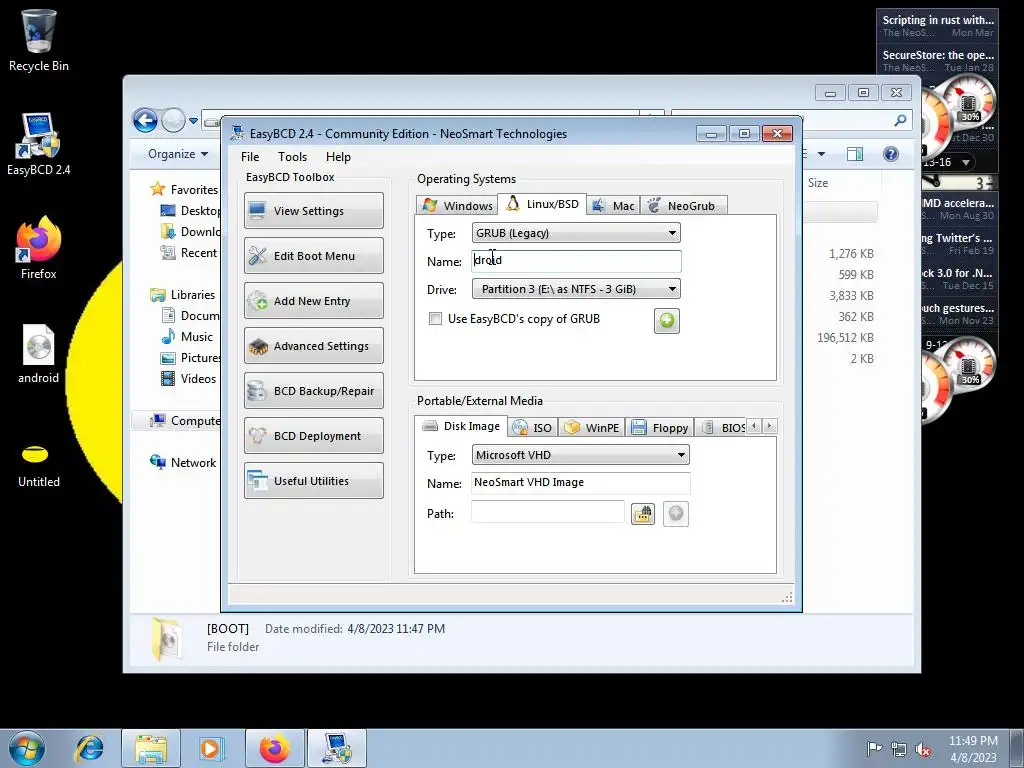
Task: Open Windows Media Player from taskbar
Action: [x=211, y=748]
